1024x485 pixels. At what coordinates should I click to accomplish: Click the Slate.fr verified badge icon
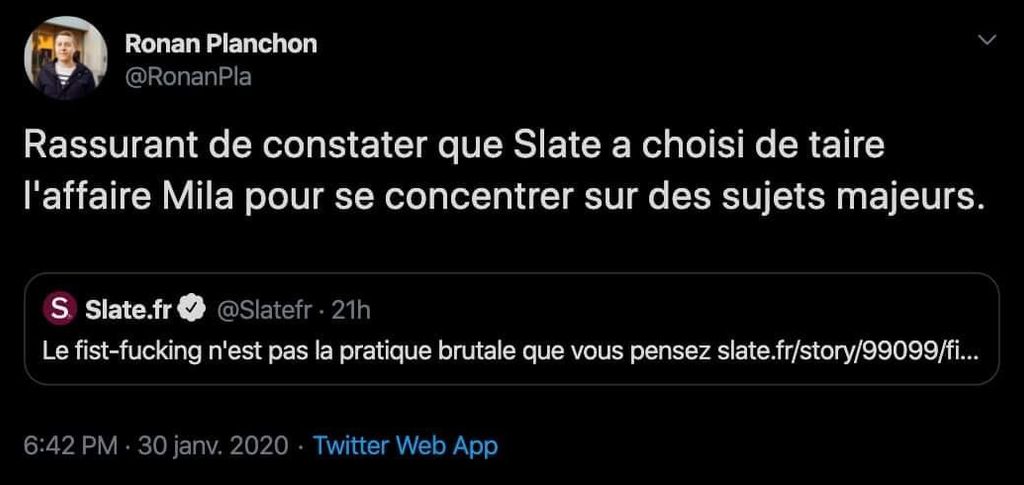tap(193, 310)
